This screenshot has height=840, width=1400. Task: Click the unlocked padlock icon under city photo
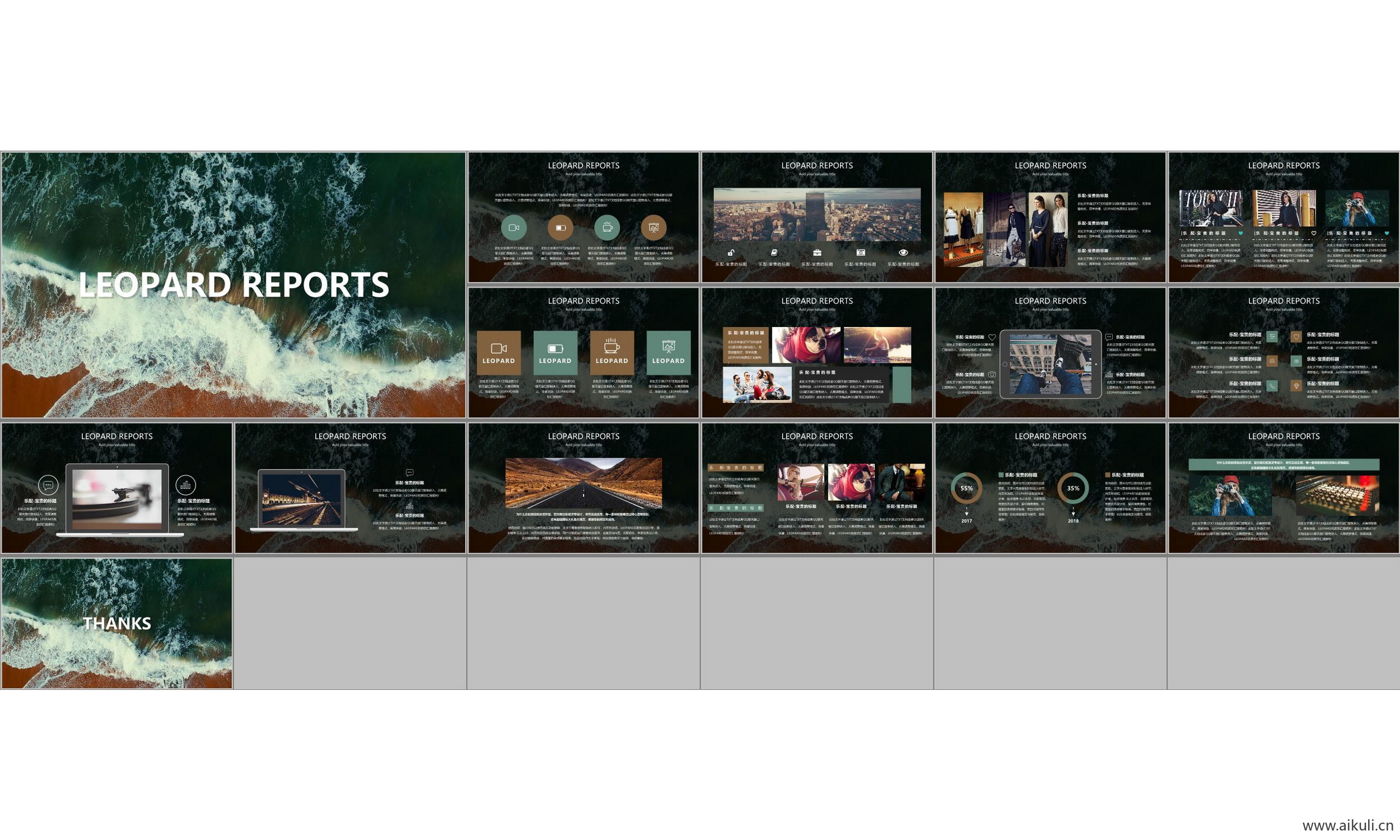(731, 253)
